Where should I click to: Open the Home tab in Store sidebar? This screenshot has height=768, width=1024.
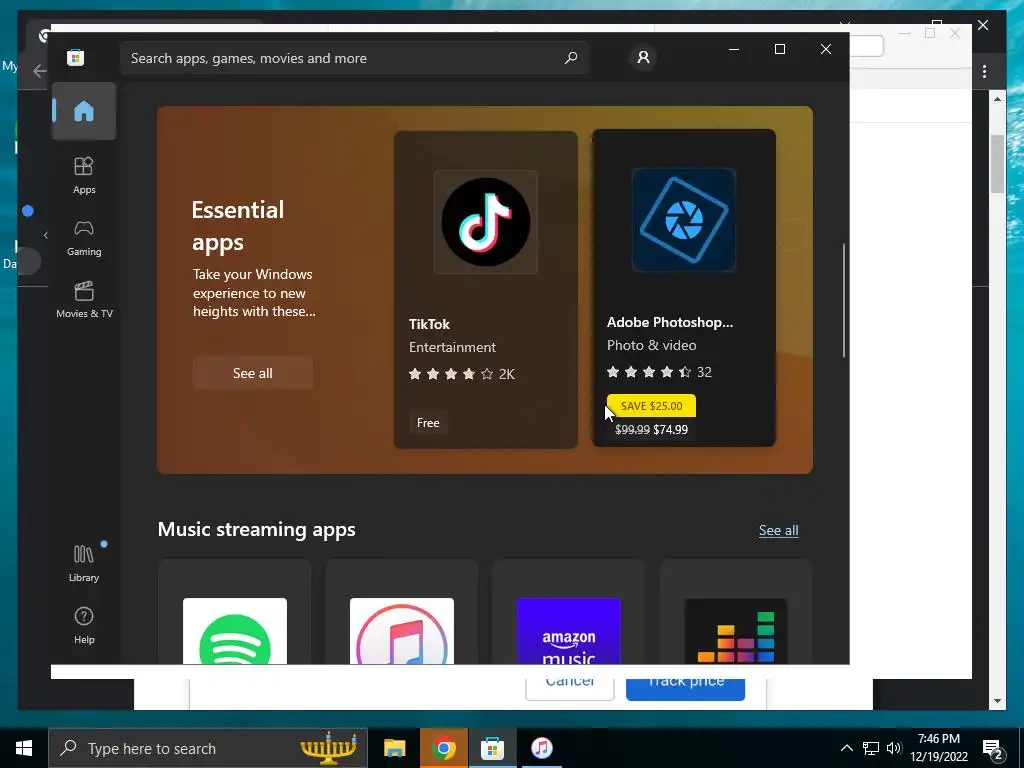(x=84, y=111)
